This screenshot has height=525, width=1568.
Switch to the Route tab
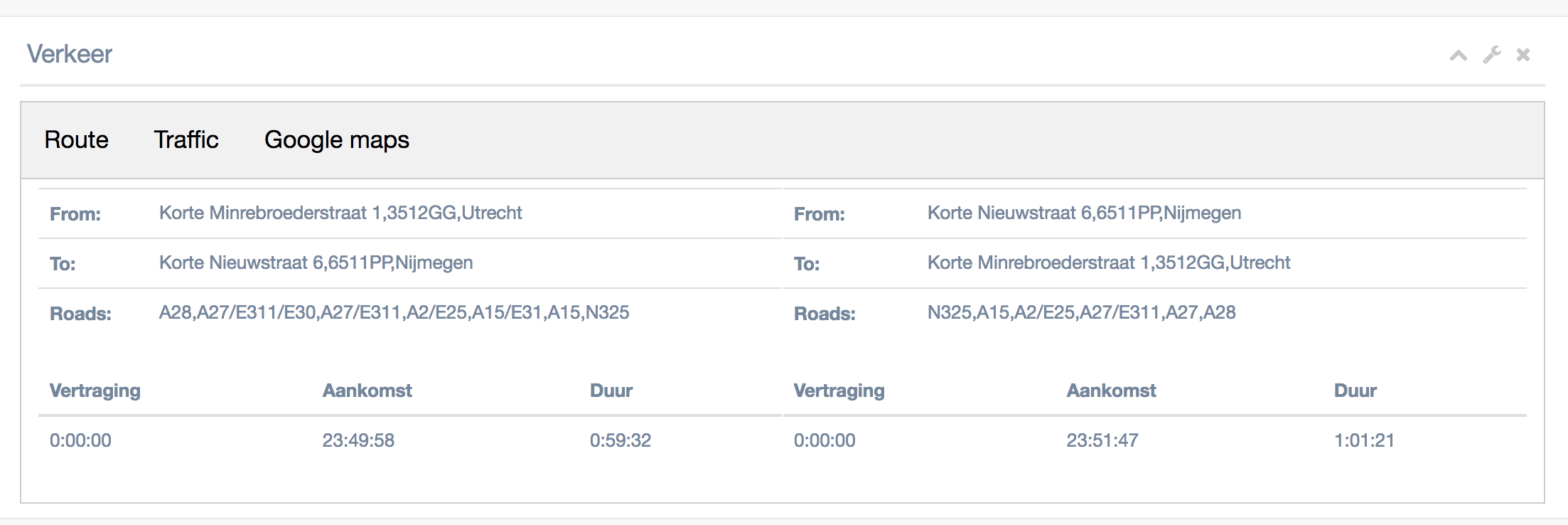(x=77, y=139)
